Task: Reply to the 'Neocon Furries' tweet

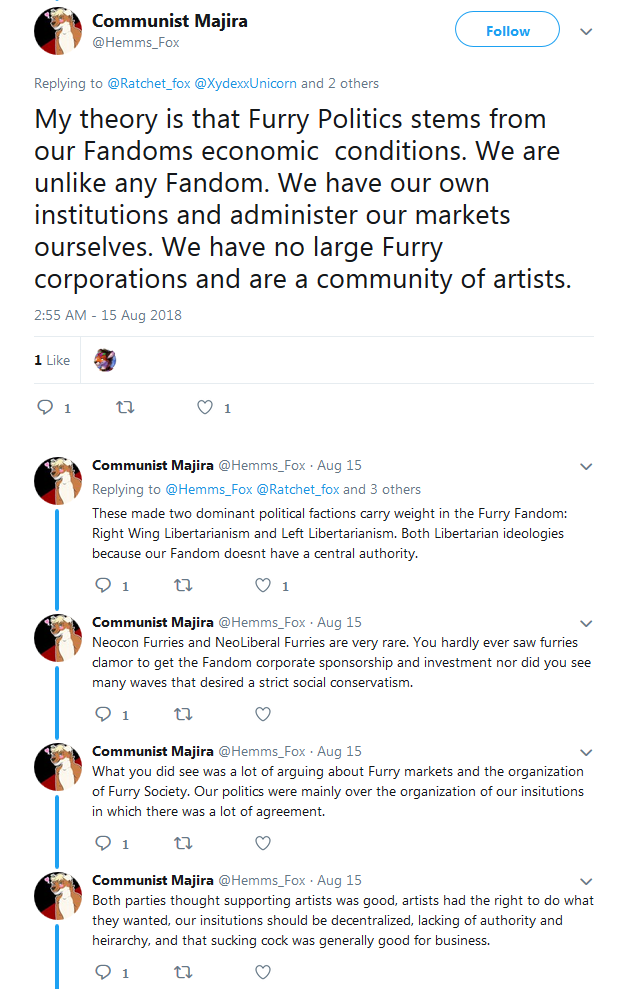Action: coord(103,714)
